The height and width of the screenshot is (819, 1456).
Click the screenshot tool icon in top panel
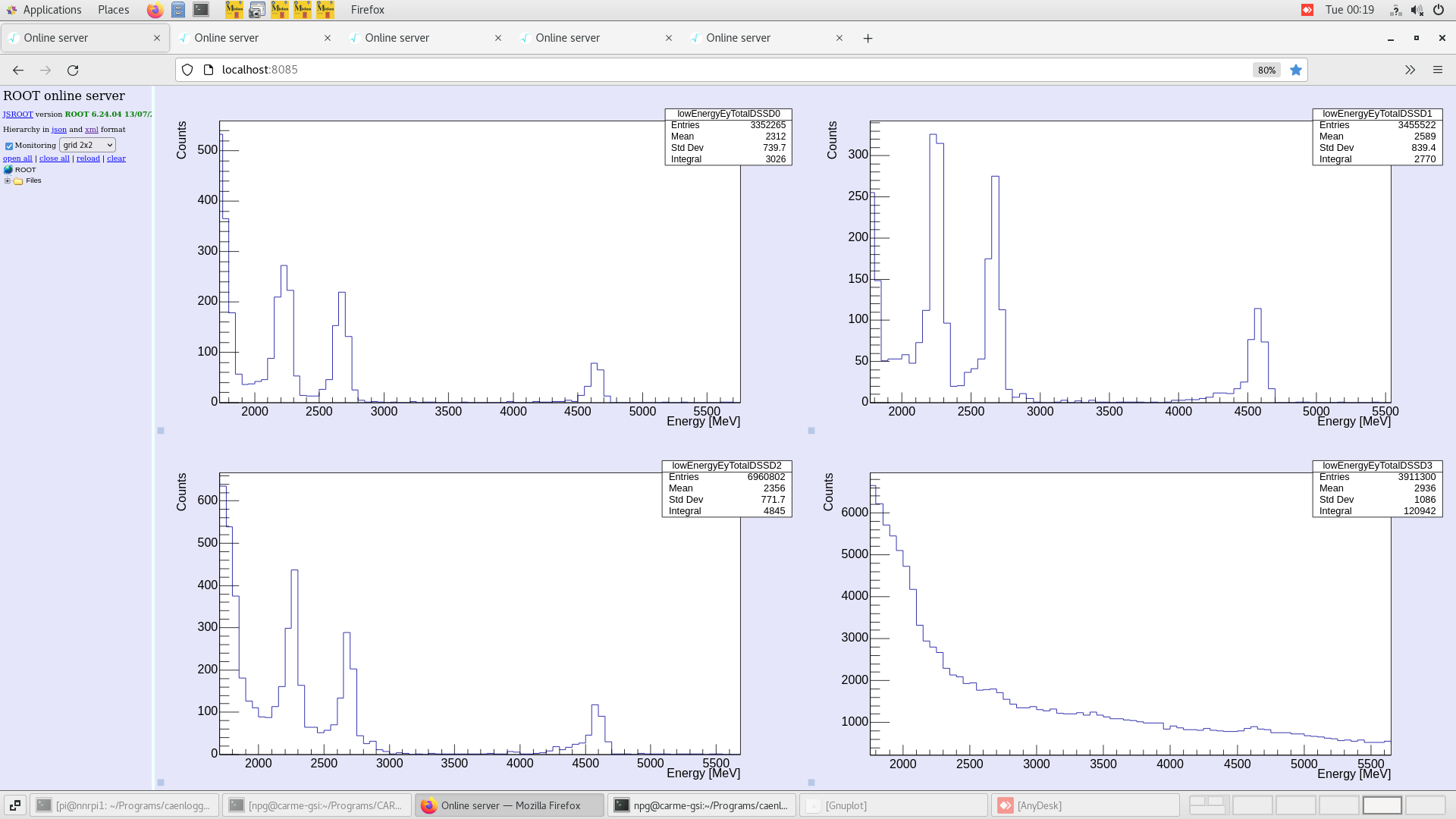click(x=257, y=10)
